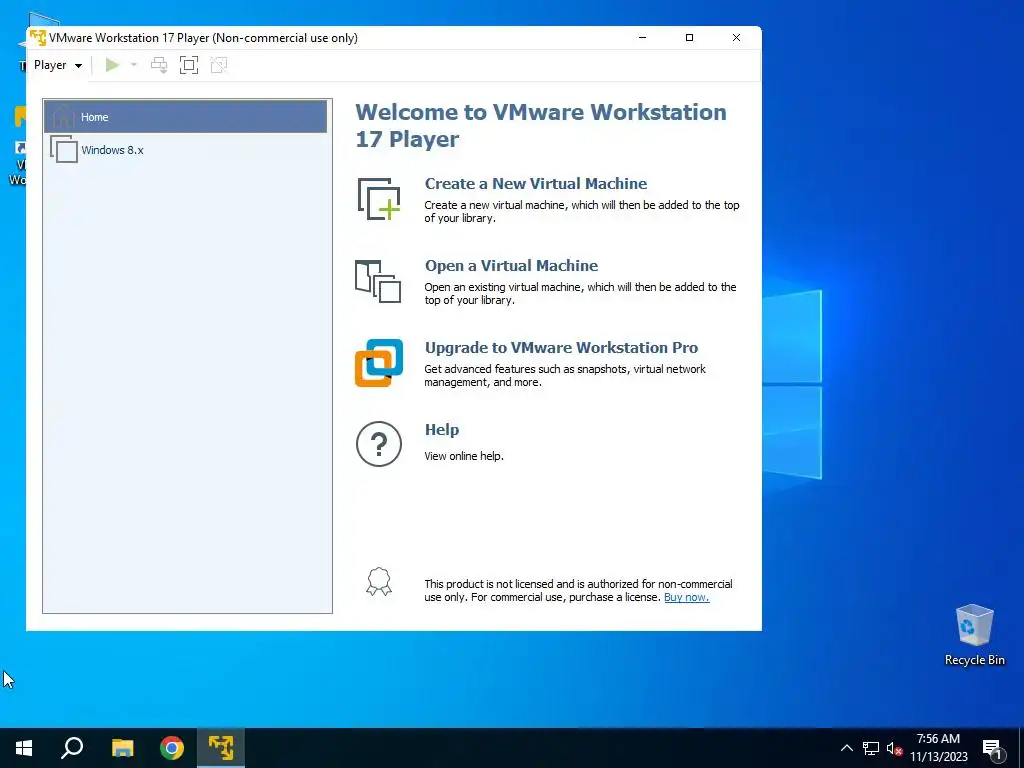Follow the Buy now link
The image size is (1024, 768).
click(x=686, y=597)
